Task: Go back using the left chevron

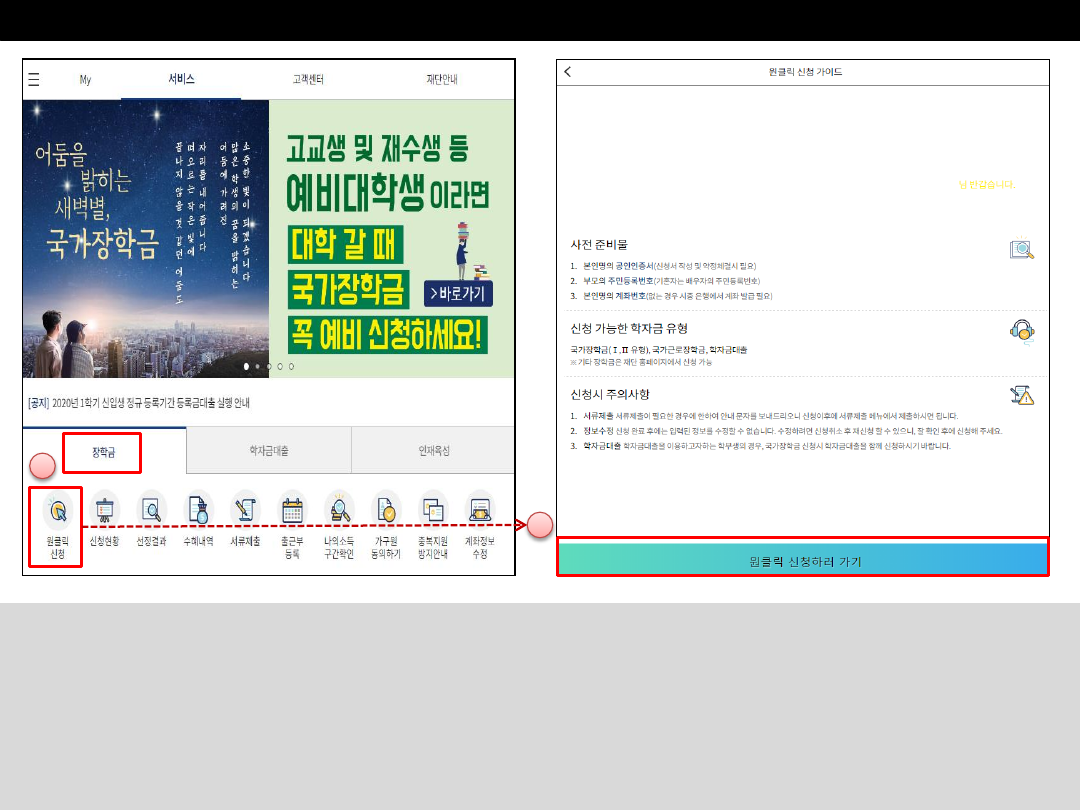Action: click(x=568, y=72)
